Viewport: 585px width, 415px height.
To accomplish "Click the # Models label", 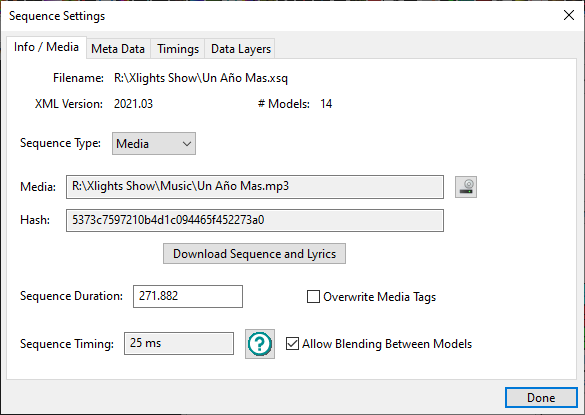I will click(284, 104).
